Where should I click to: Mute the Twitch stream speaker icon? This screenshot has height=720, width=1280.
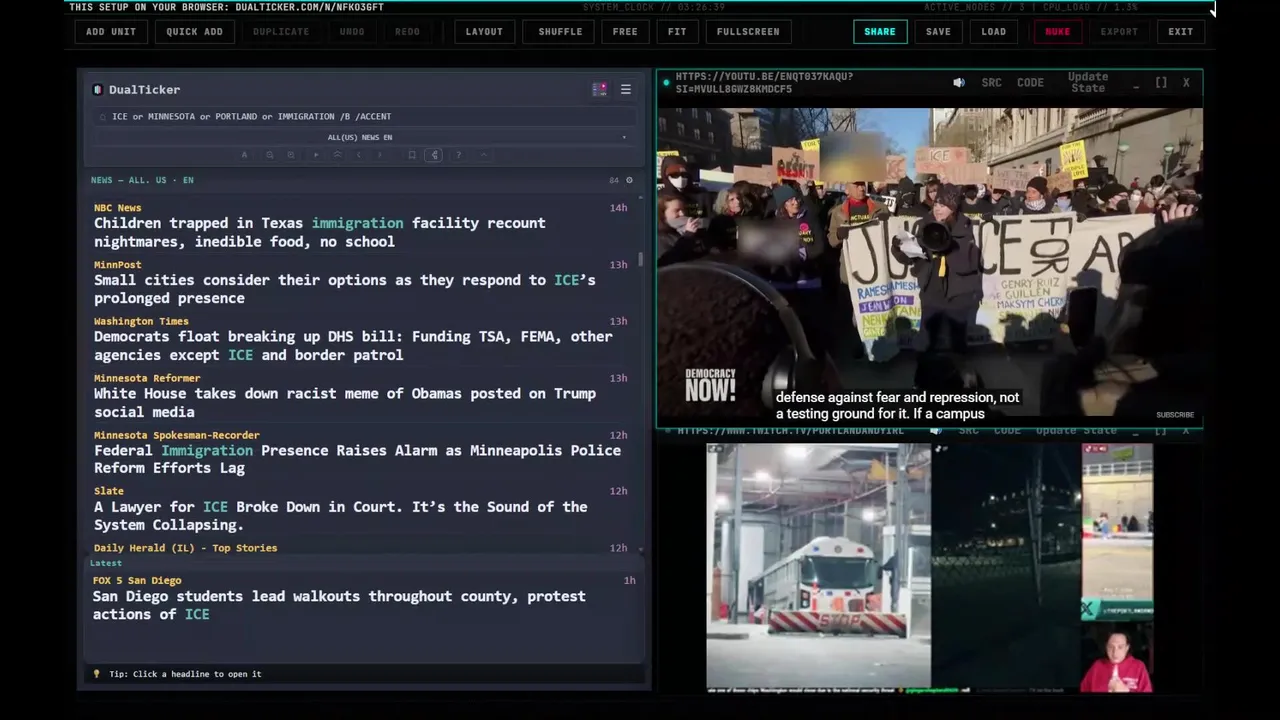936,431
